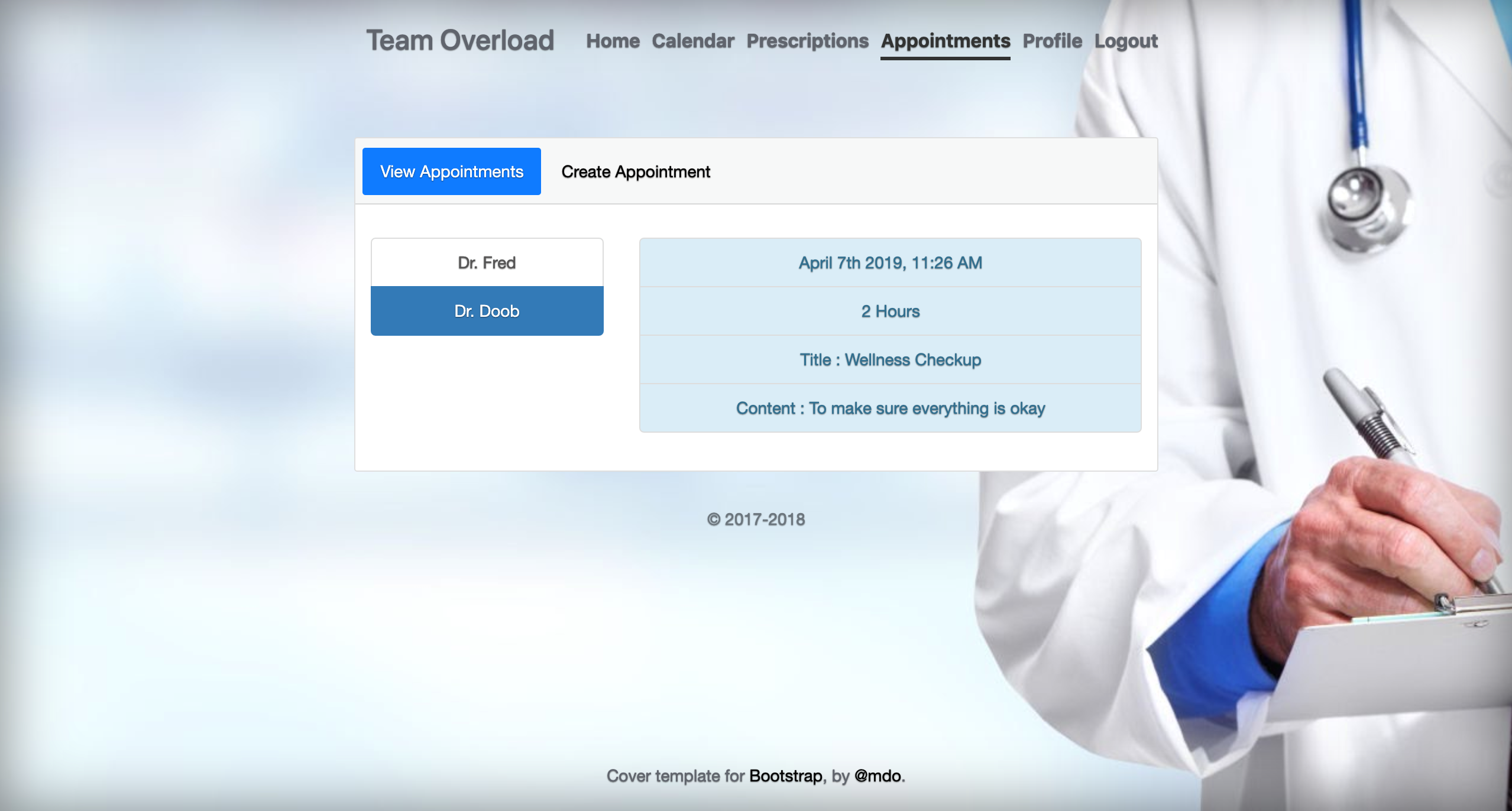Open the Bootstrap link in footer
Viewport: 1512px width, 811px height.
tap(785, 776)
